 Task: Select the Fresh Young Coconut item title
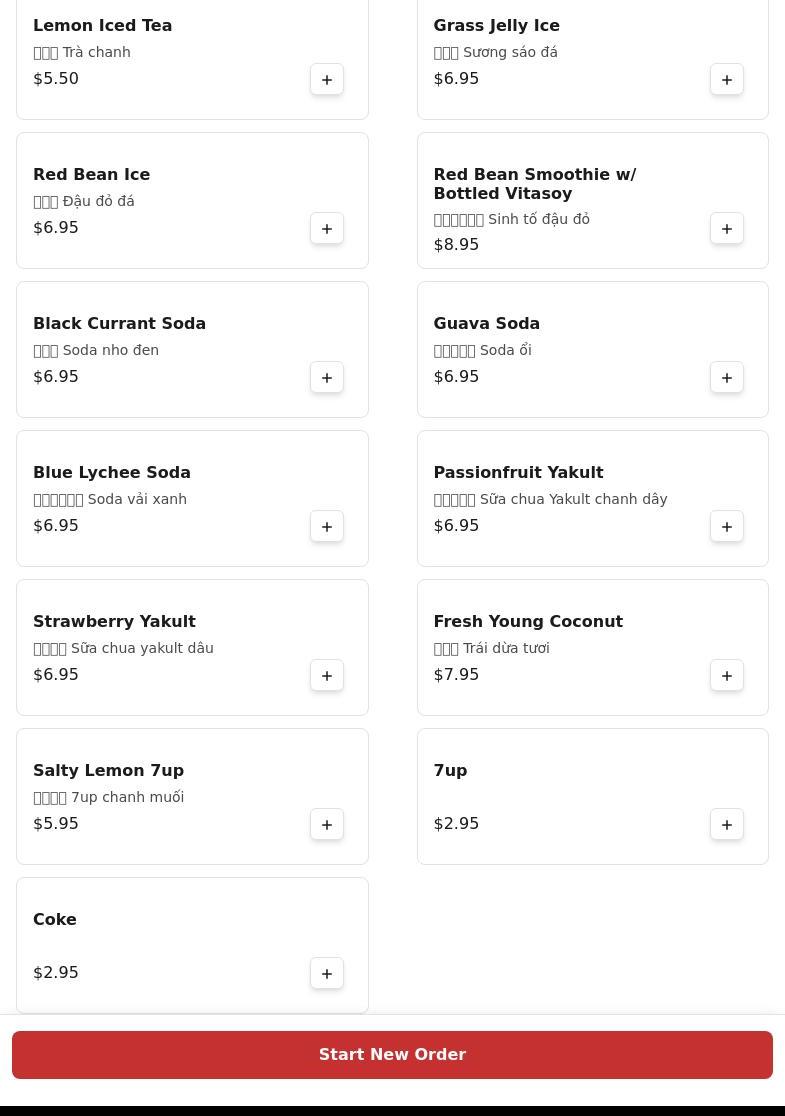coord(528,622)
